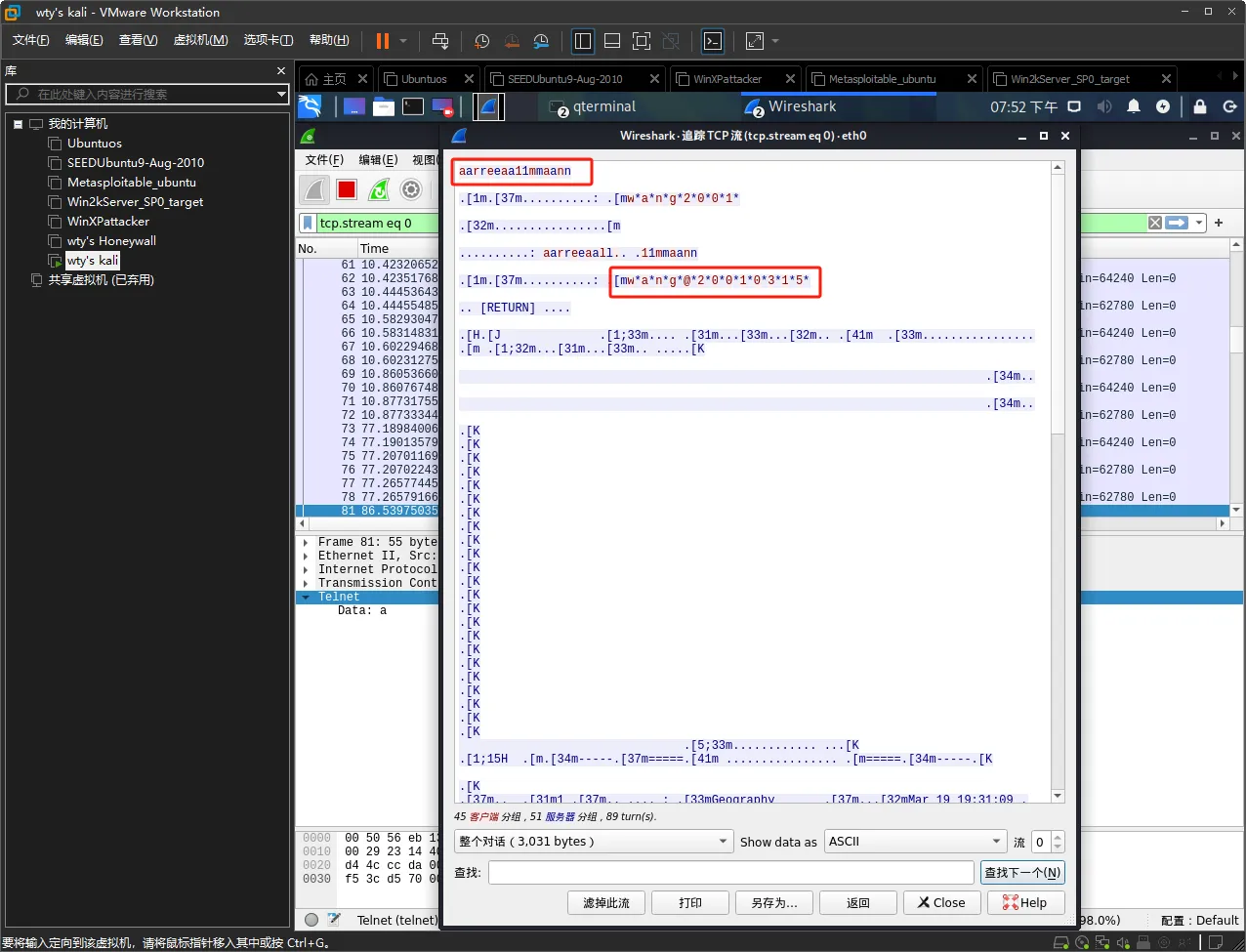Toggle the library sidebar view icon
Viewport: 1246px width, 952px height.
coord(583,41)
